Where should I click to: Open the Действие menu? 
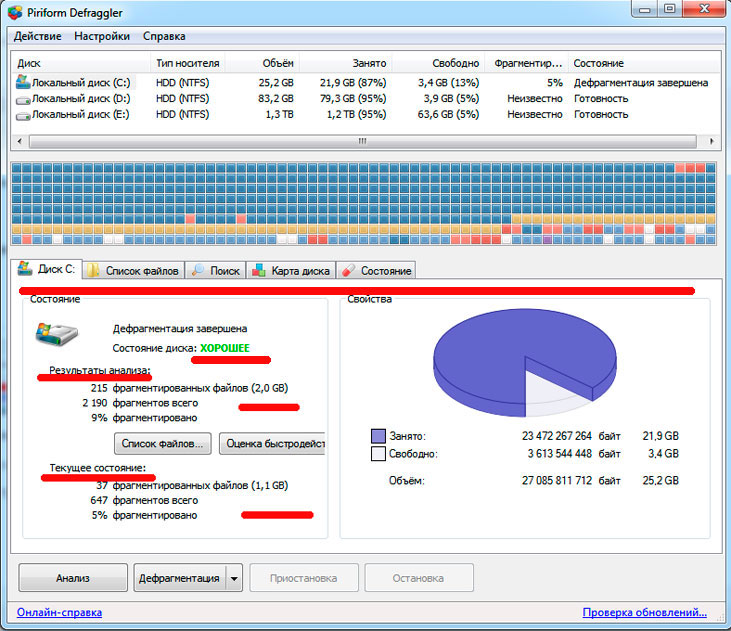[37, 36]
